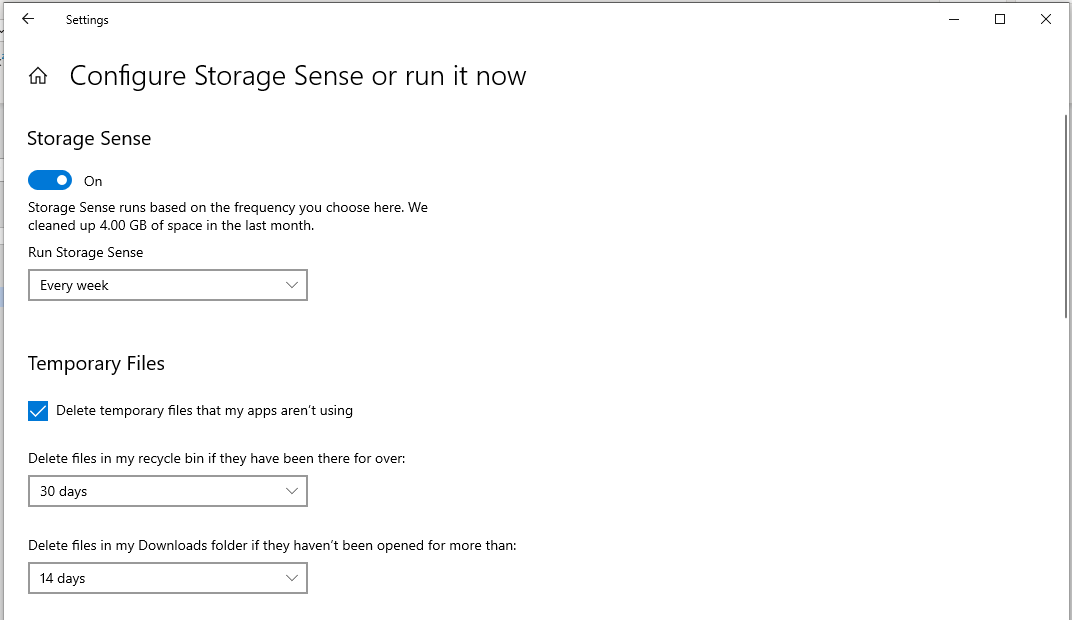Maximize the Settings window
This screenshot has width=1072, height=620.
tap(1000, 19)
